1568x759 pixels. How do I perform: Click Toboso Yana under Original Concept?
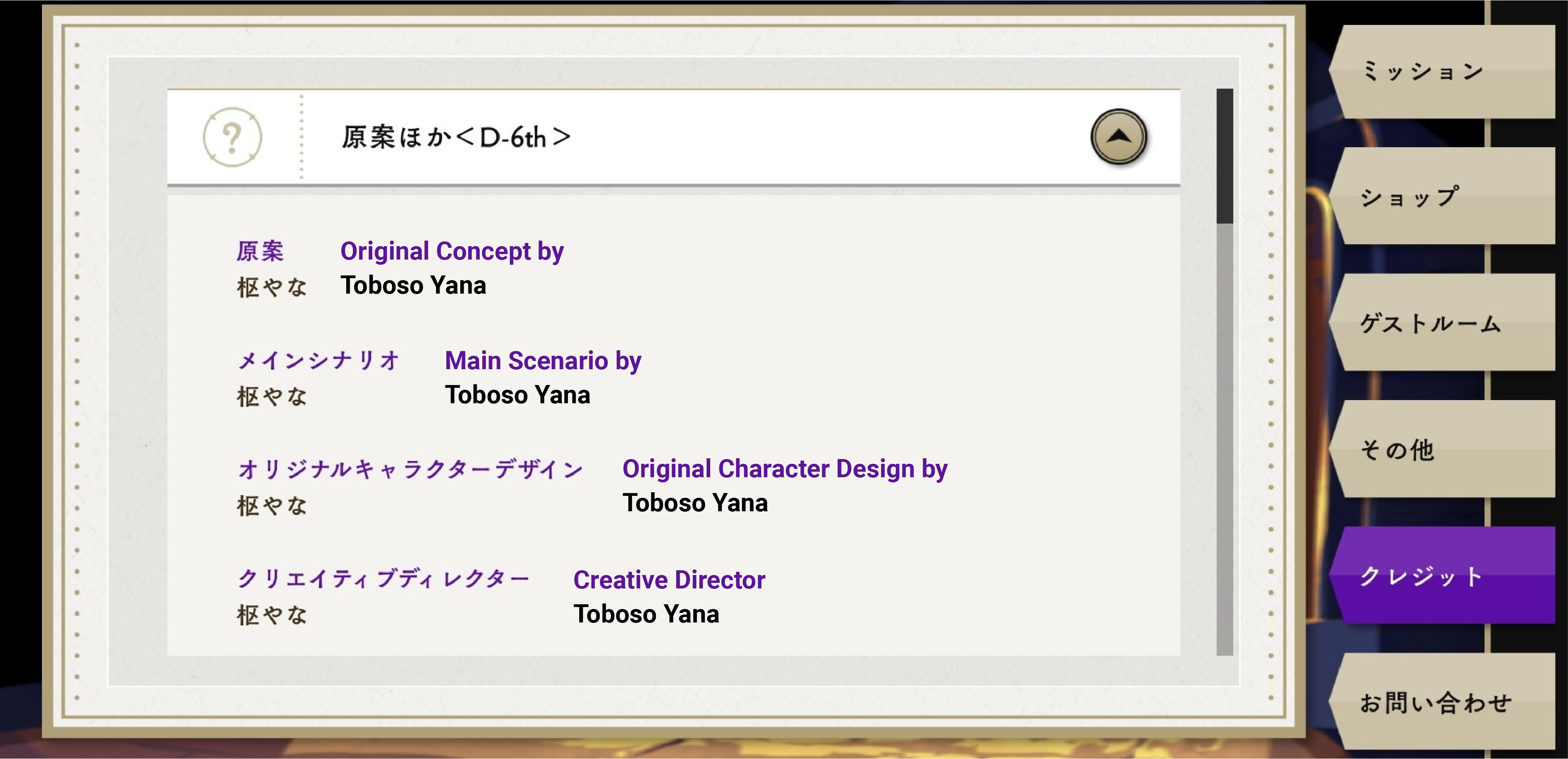pyautogui.click(x=413, y=285)
